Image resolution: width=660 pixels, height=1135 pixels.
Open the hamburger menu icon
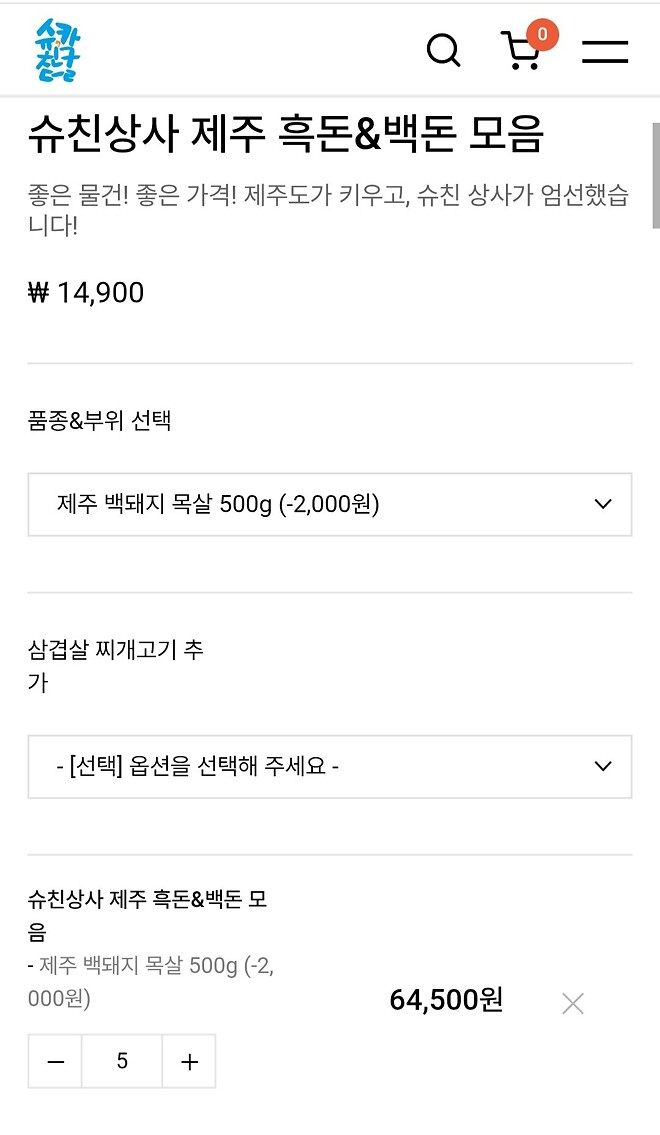pos(605,52)
